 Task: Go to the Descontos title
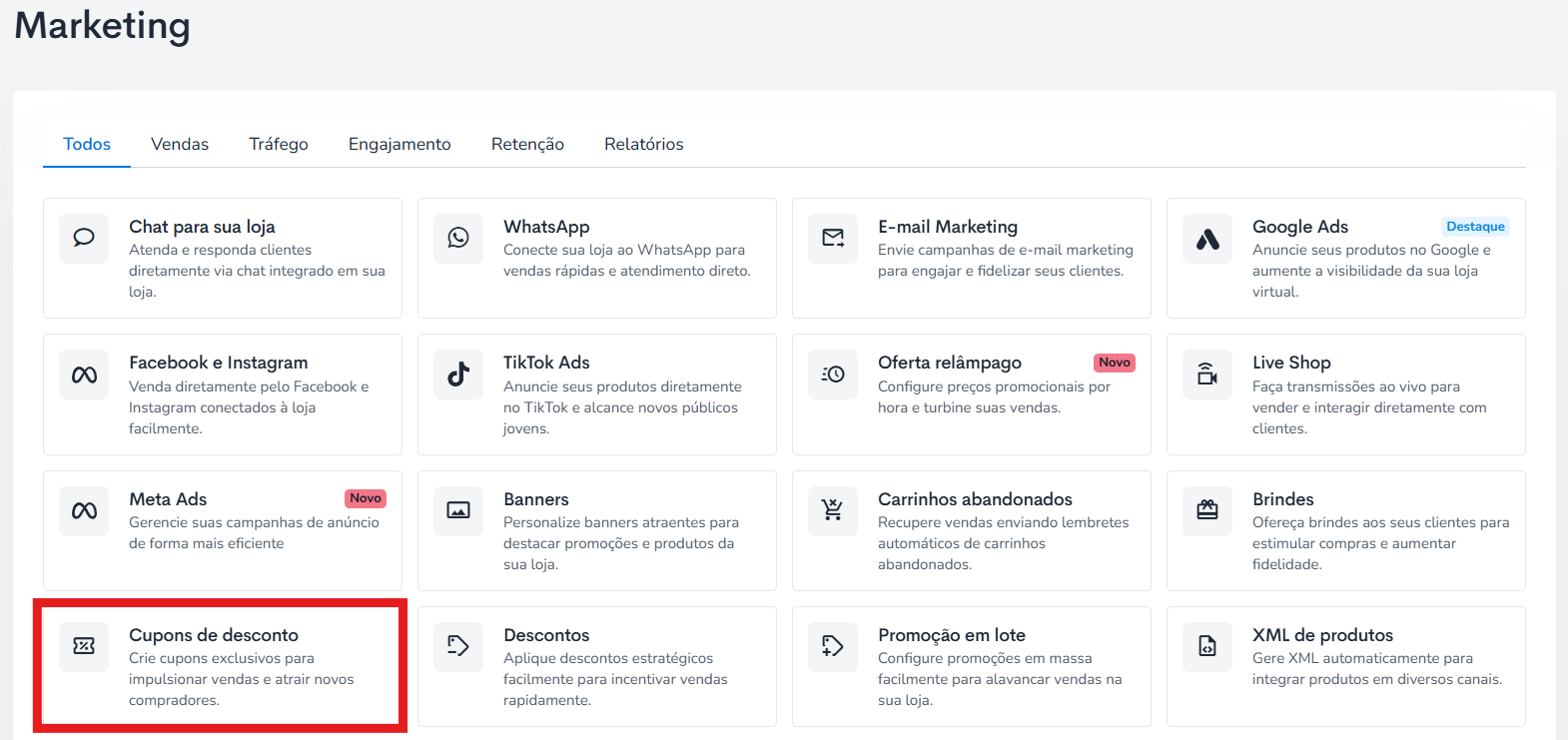[546, 635]
